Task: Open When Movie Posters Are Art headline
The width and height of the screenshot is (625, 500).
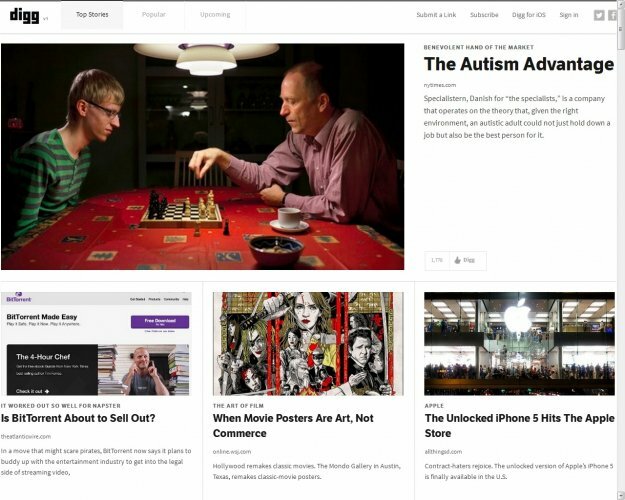Action: click(293, 426)
